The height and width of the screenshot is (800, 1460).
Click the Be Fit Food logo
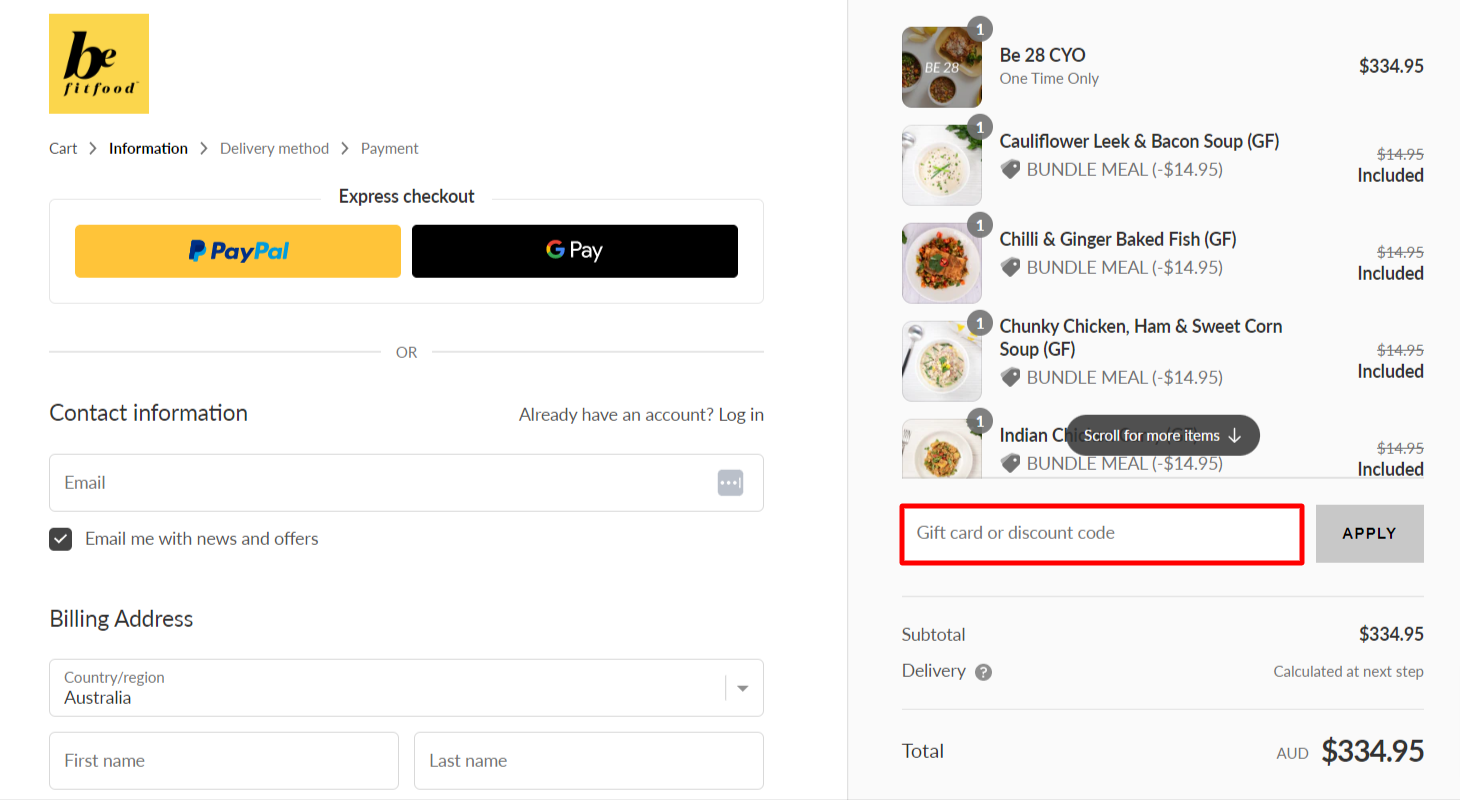(99, 64)
